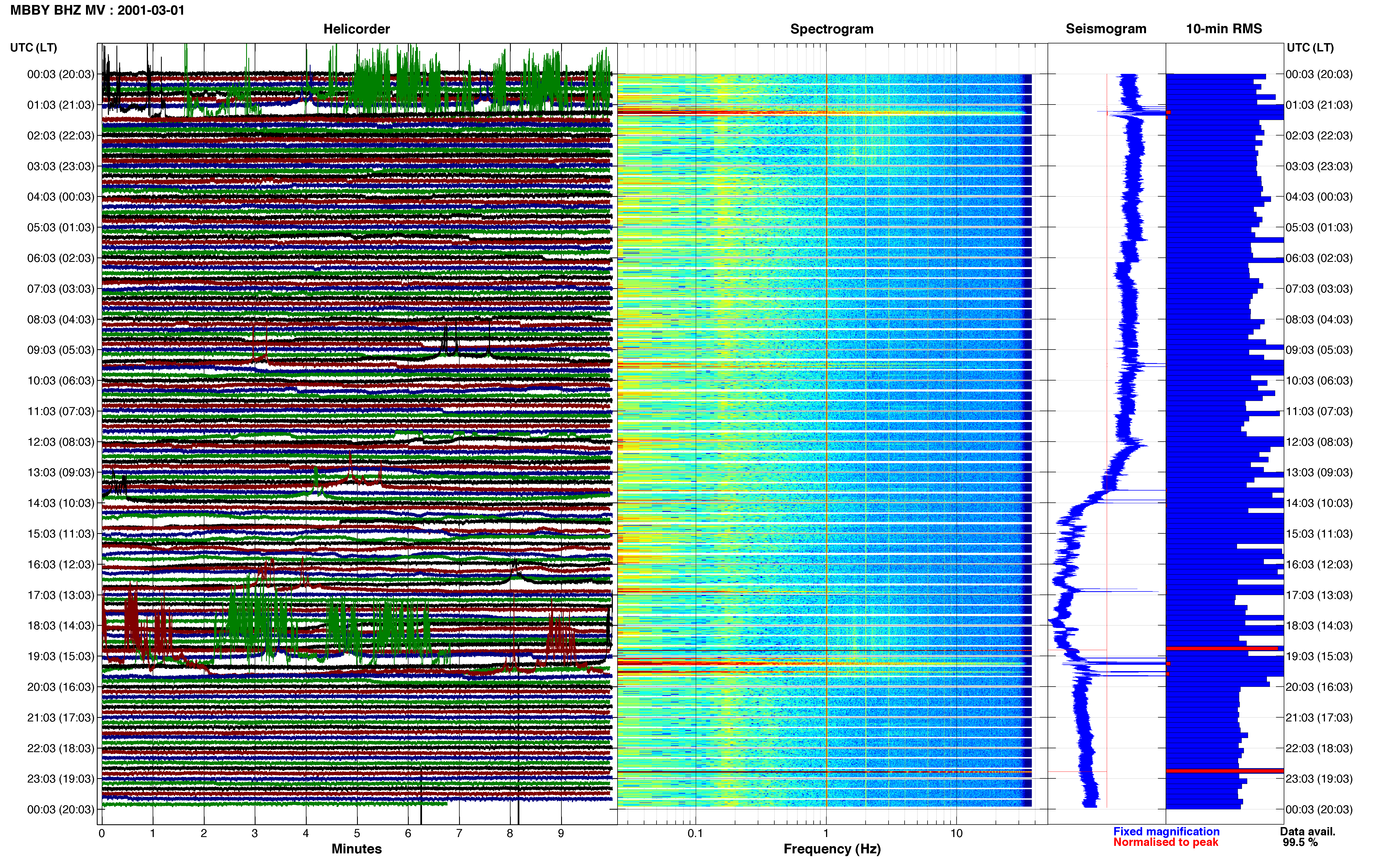Click the right '06:03 (02:03)' time label
The height and width of the screenshot is (868, 1388).
[x=1319, y=258]
